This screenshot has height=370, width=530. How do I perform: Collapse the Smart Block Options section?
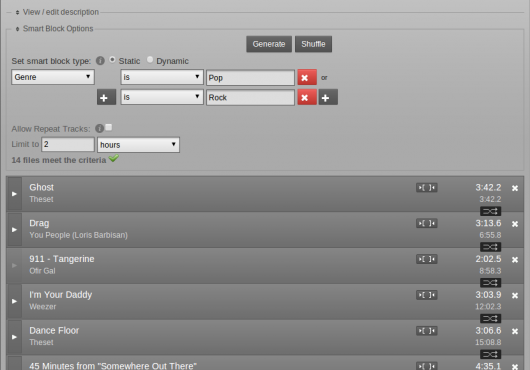(17, 29)
